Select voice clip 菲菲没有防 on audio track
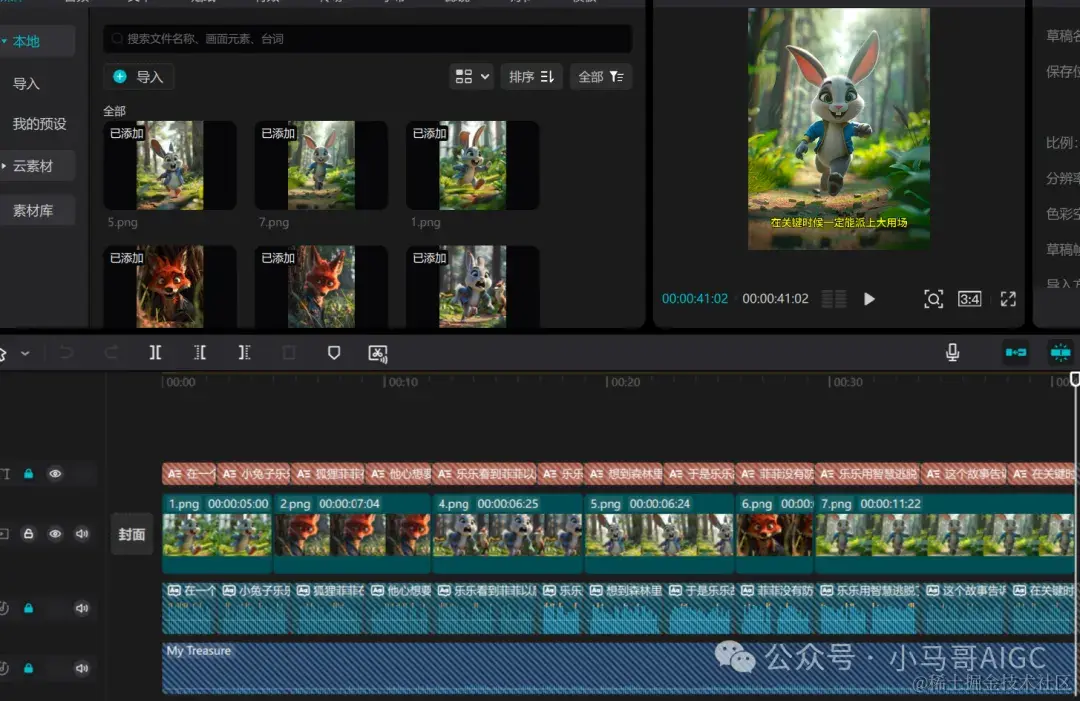The image size is (1080, 701). pos(776,608)
